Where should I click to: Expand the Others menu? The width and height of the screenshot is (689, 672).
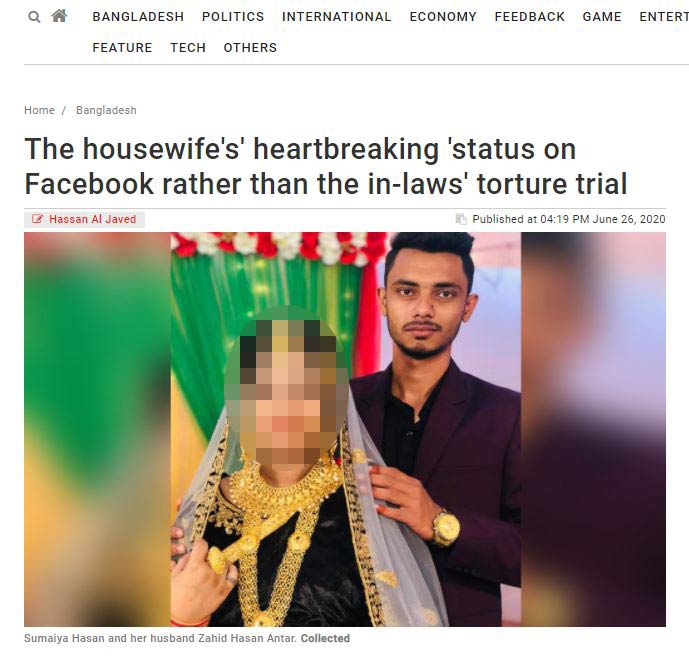[250, 47]
